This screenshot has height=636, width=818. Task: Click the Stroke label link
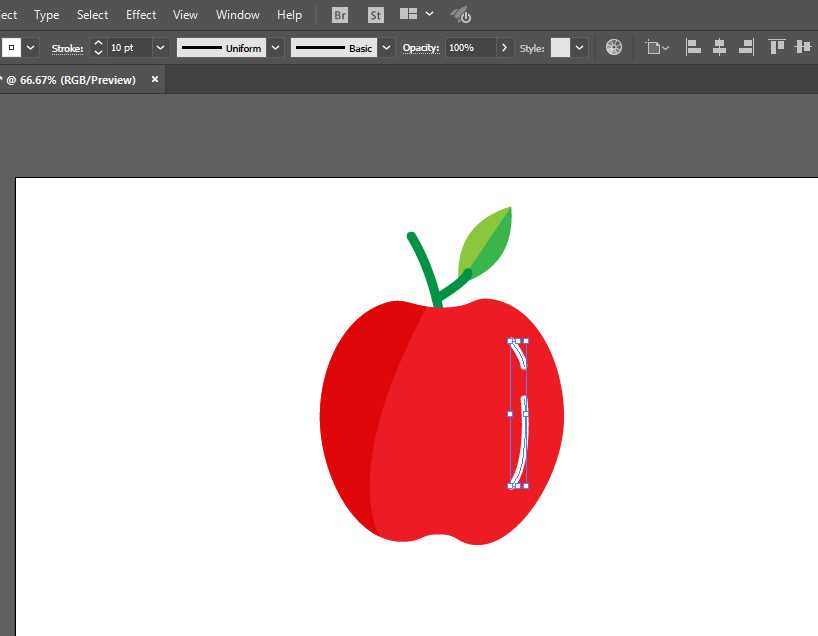67,48
